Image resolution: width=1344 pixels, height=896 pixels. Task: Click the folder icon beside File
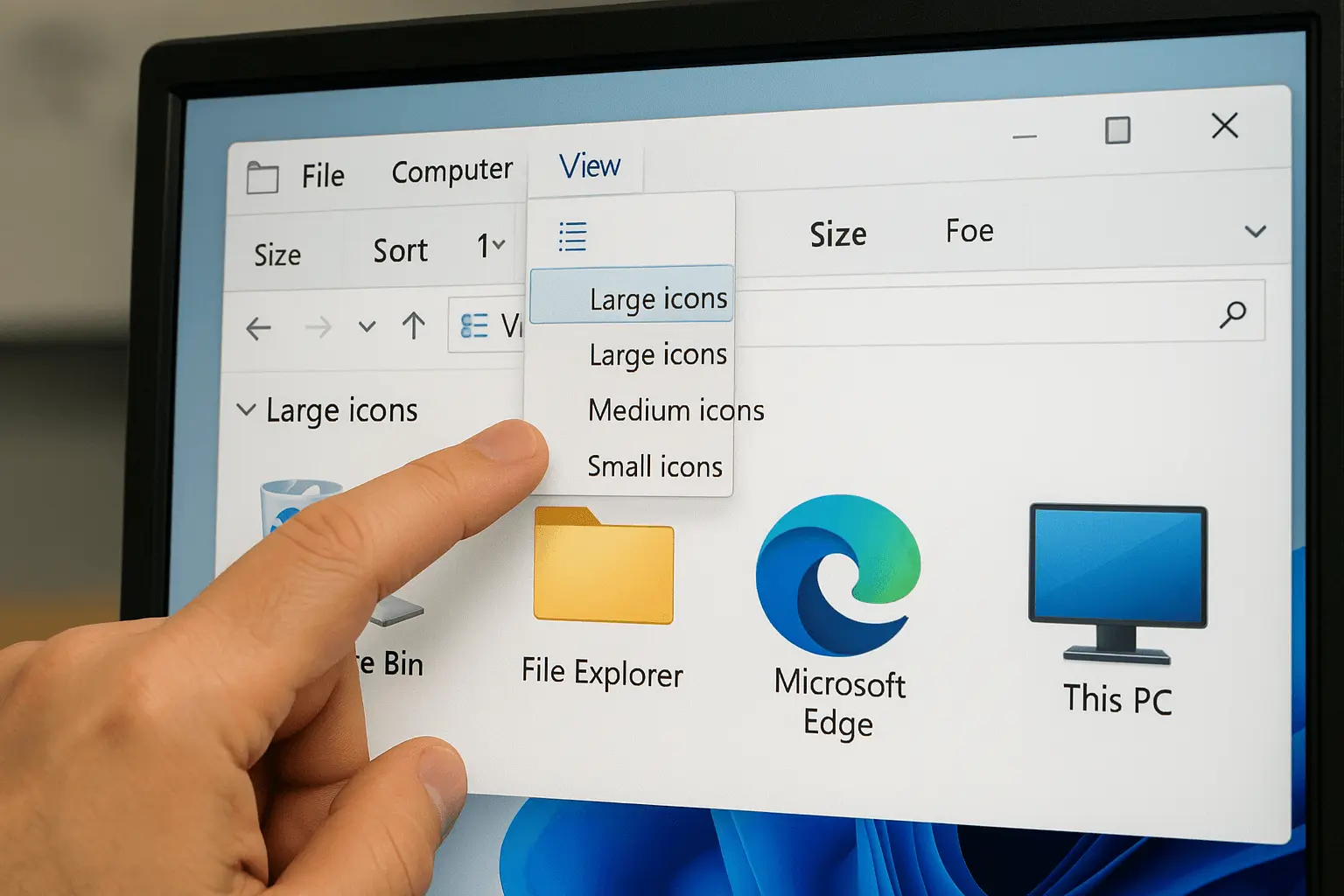pyautogui.click(x=262, y=178)
